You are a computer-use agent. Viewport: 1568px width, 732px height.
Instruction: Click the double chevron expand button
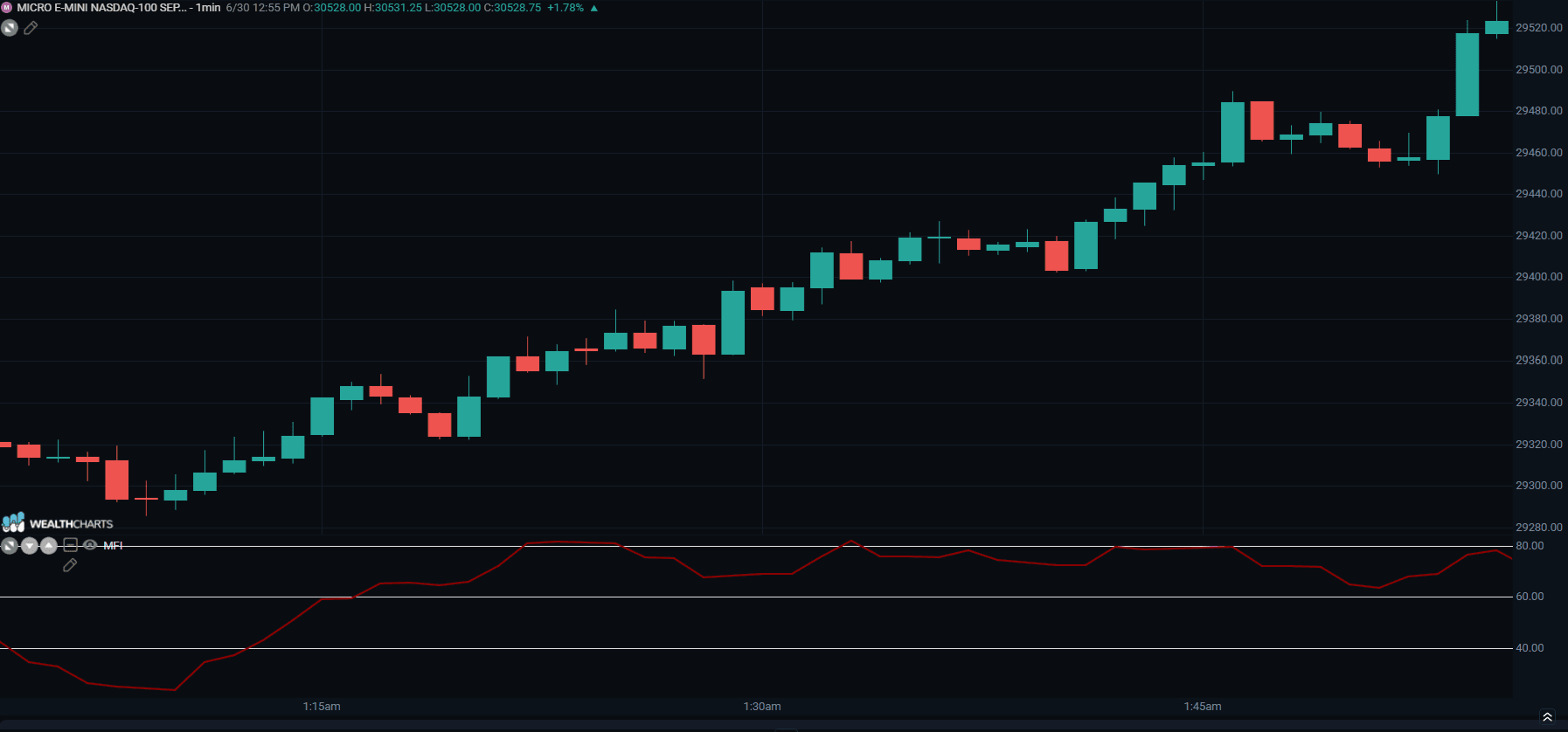(x=1547, y=717)
